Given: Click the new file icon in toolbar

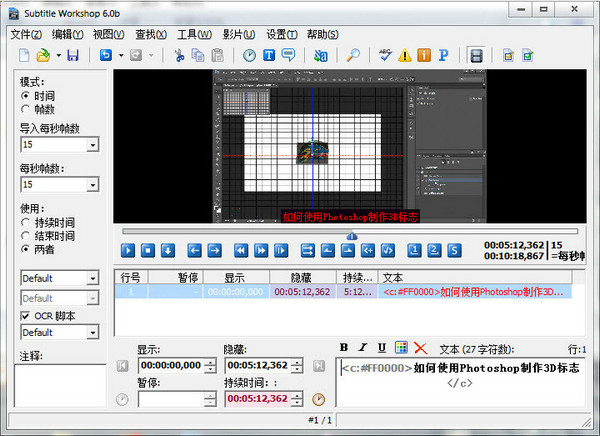Looking at the screenshot, I should [x=25, y=55].
